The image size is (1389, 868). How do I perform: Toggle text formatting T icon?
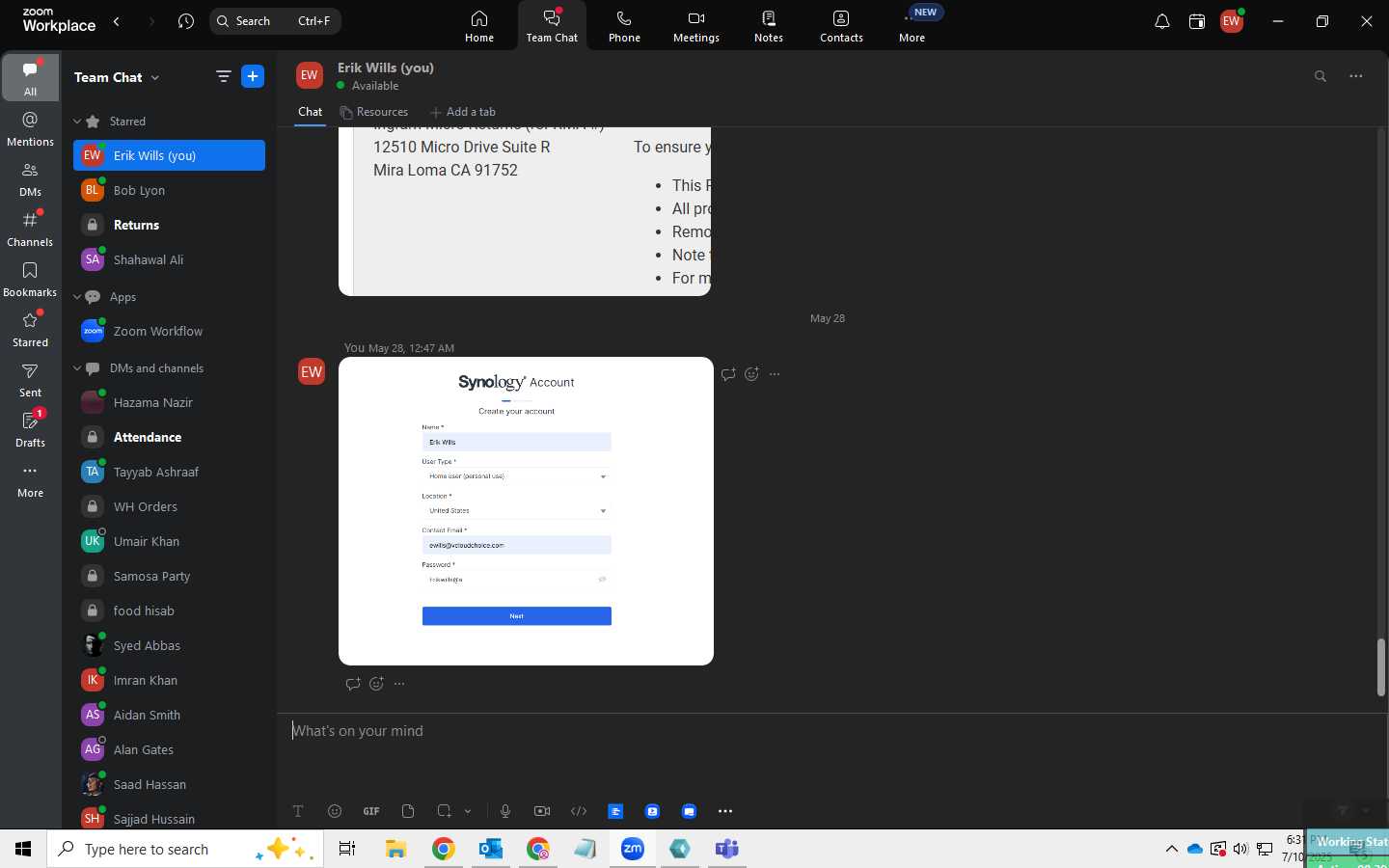click(298, 811)
